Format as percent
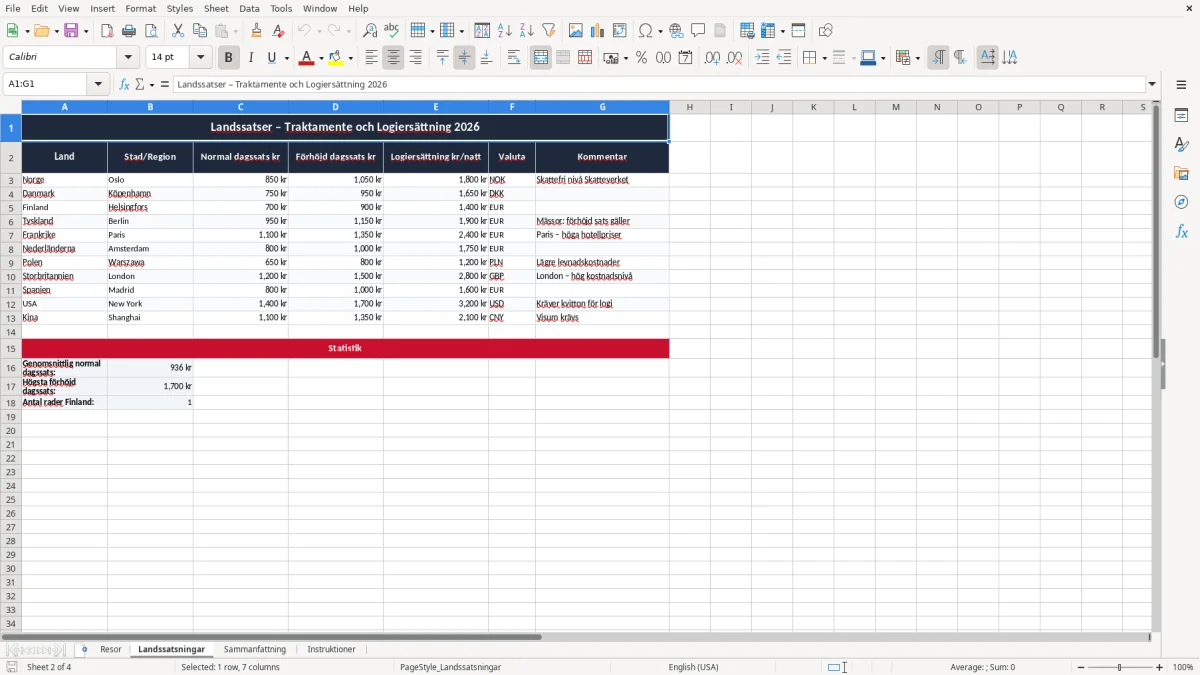The height and width of the screenshot is (675, 1200). [x=642, y=58]
